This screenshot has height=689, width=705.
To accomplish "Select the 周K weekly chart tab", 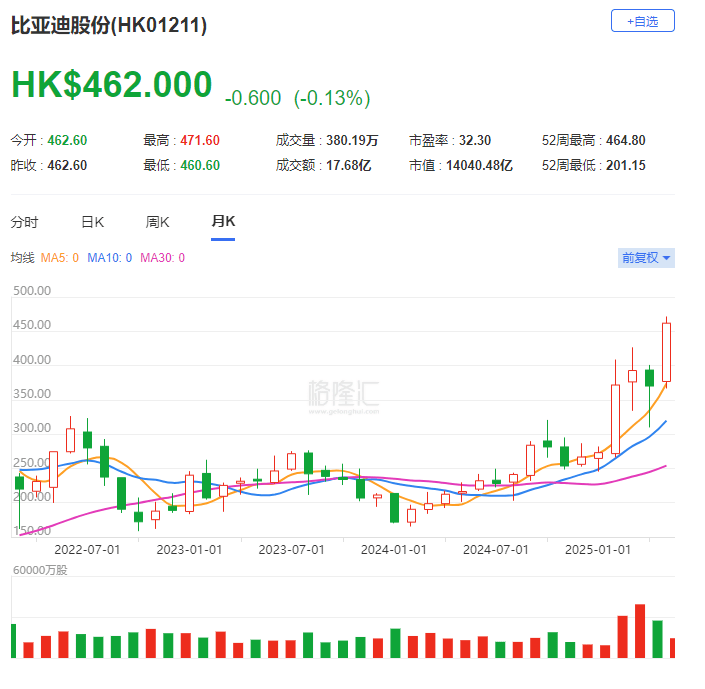I will point(157,222).
